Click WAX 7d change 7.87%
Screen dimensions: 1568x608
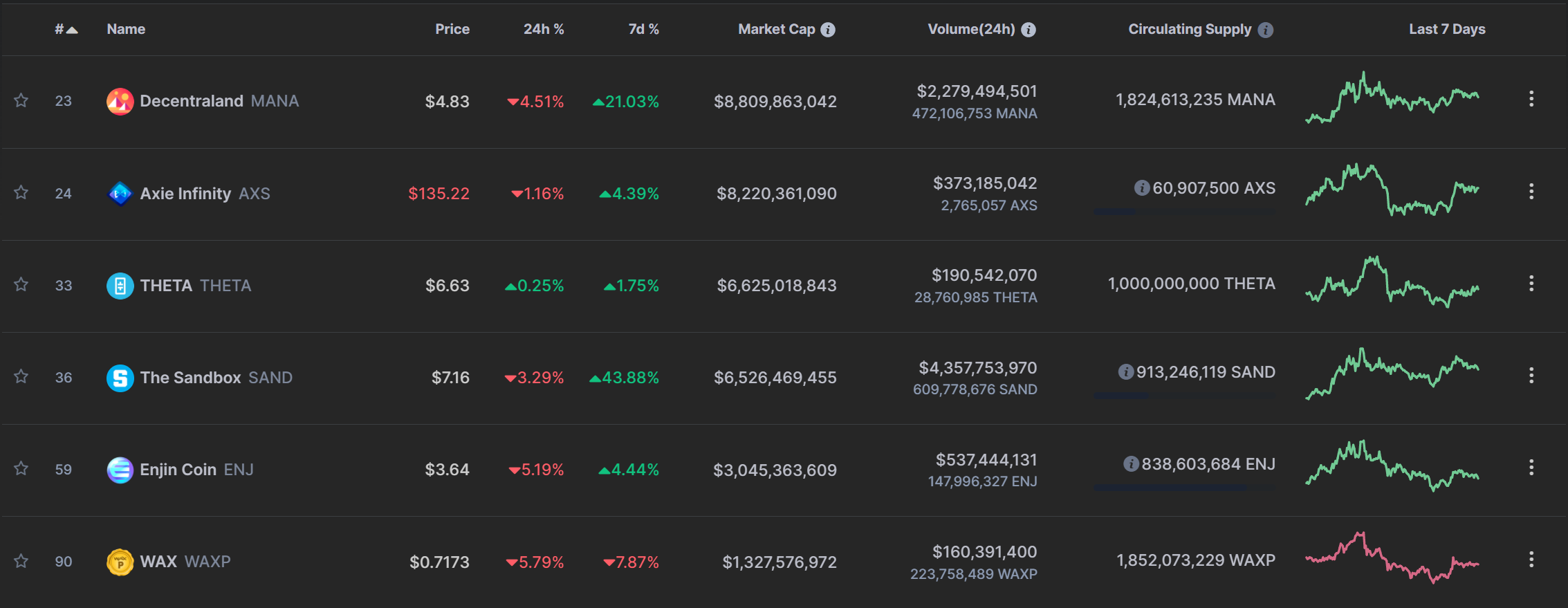pos(631,562)
